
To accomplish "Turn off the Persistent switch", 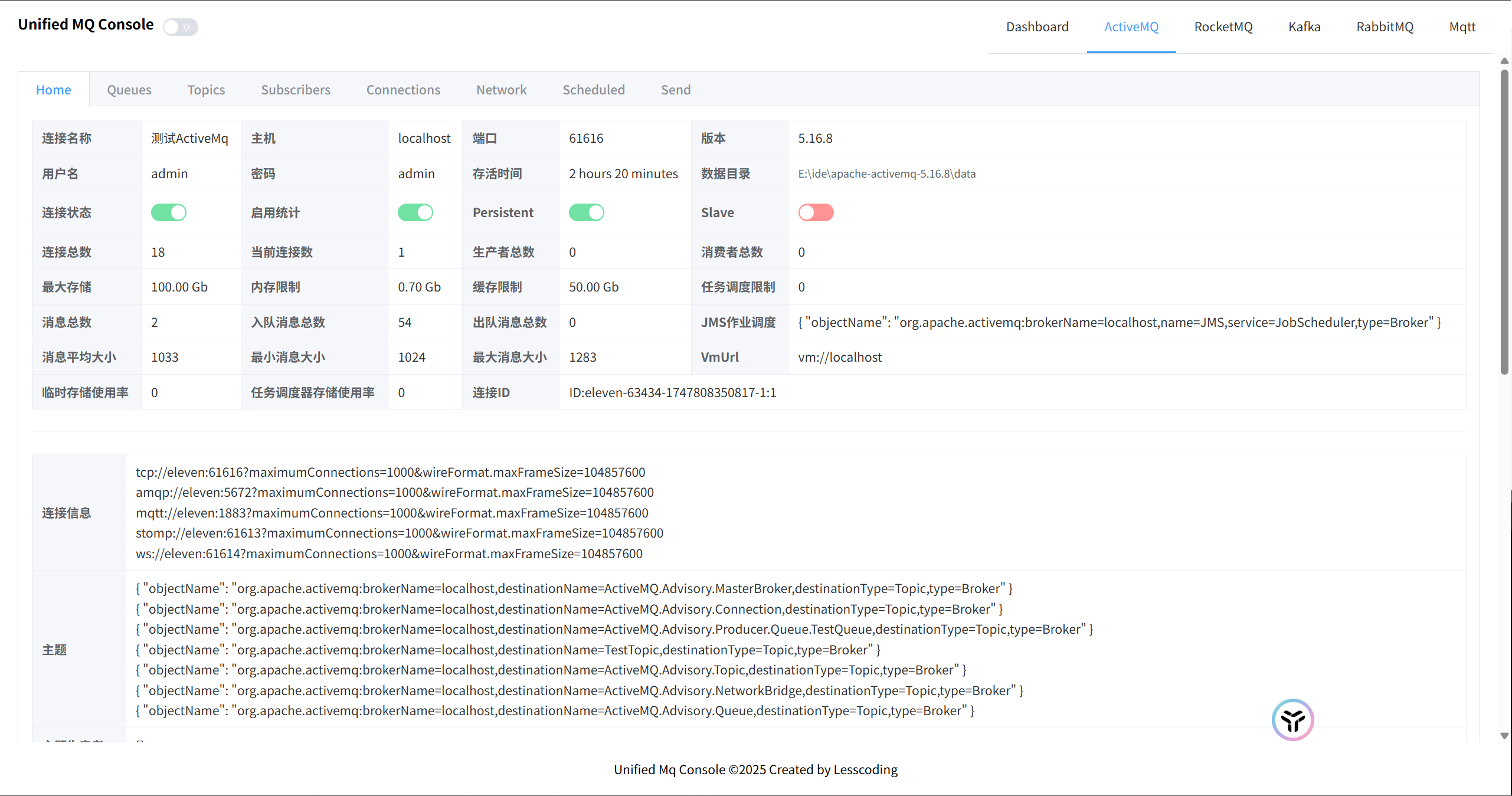I will 586,212.
